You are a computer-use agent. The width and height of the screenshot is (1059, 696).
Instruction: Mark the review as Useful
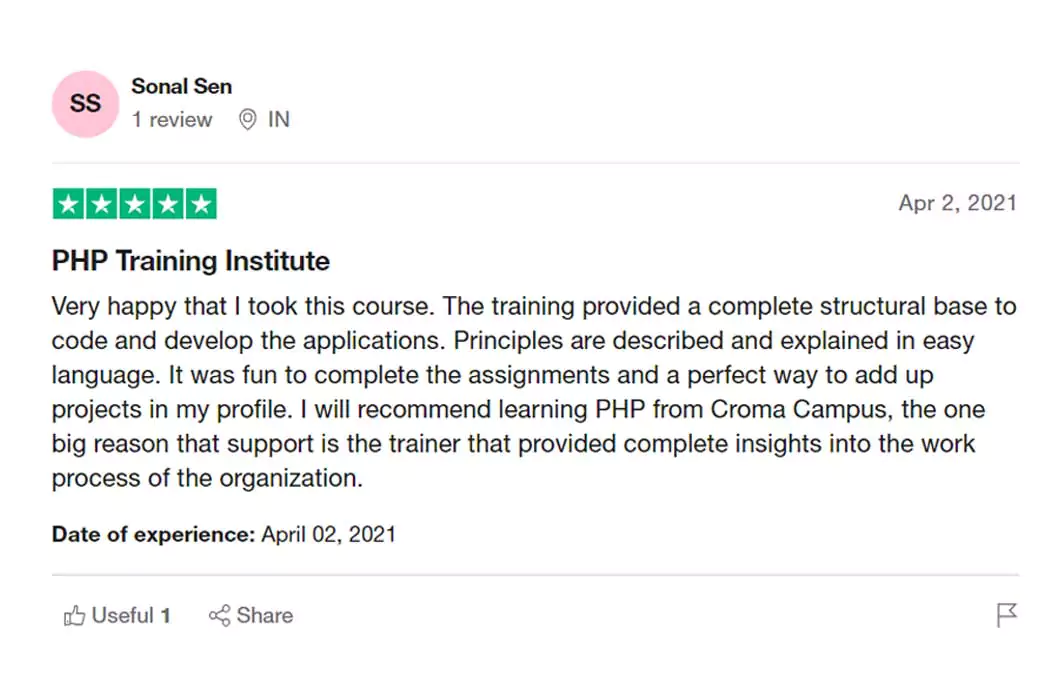click(122, 616)
